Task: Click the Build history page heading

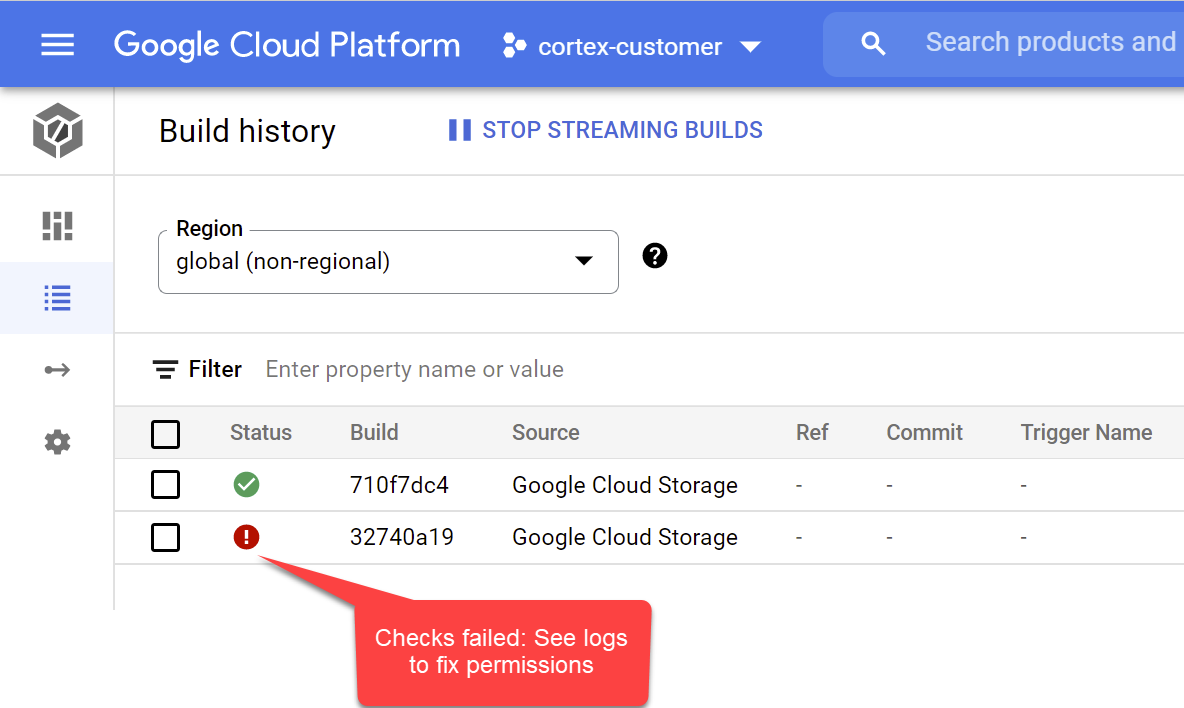Action: tap(247, 131)
